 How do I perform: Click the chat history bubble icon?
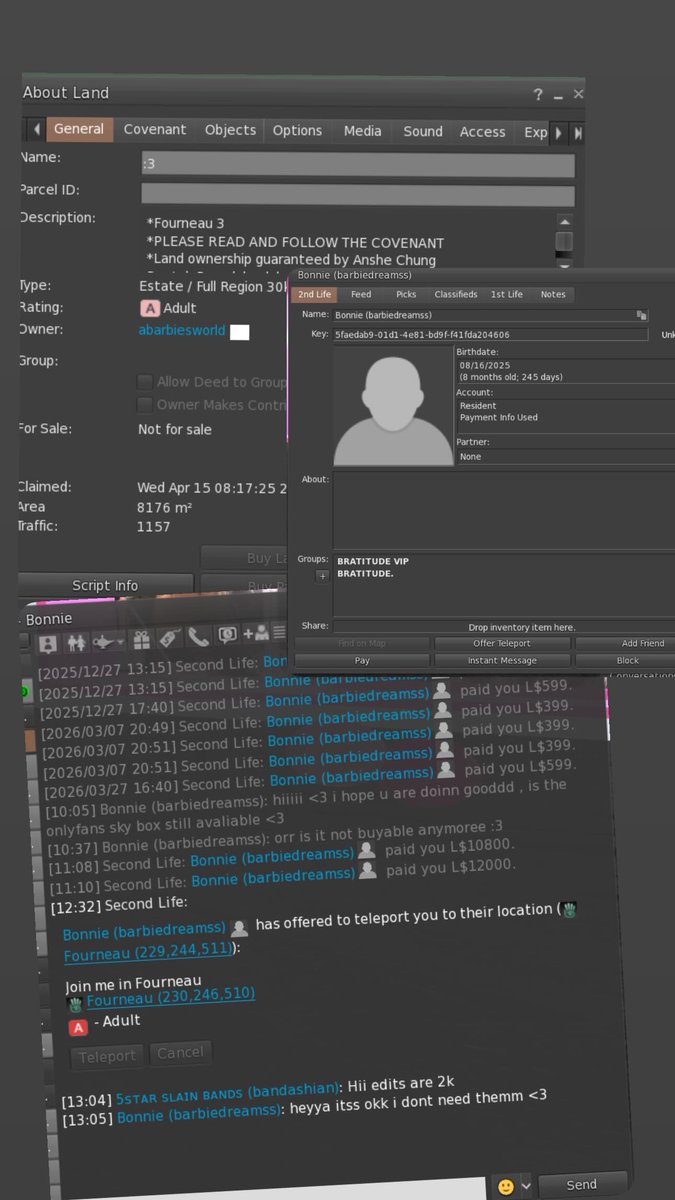pyautogui.click(x=227, y=634)
